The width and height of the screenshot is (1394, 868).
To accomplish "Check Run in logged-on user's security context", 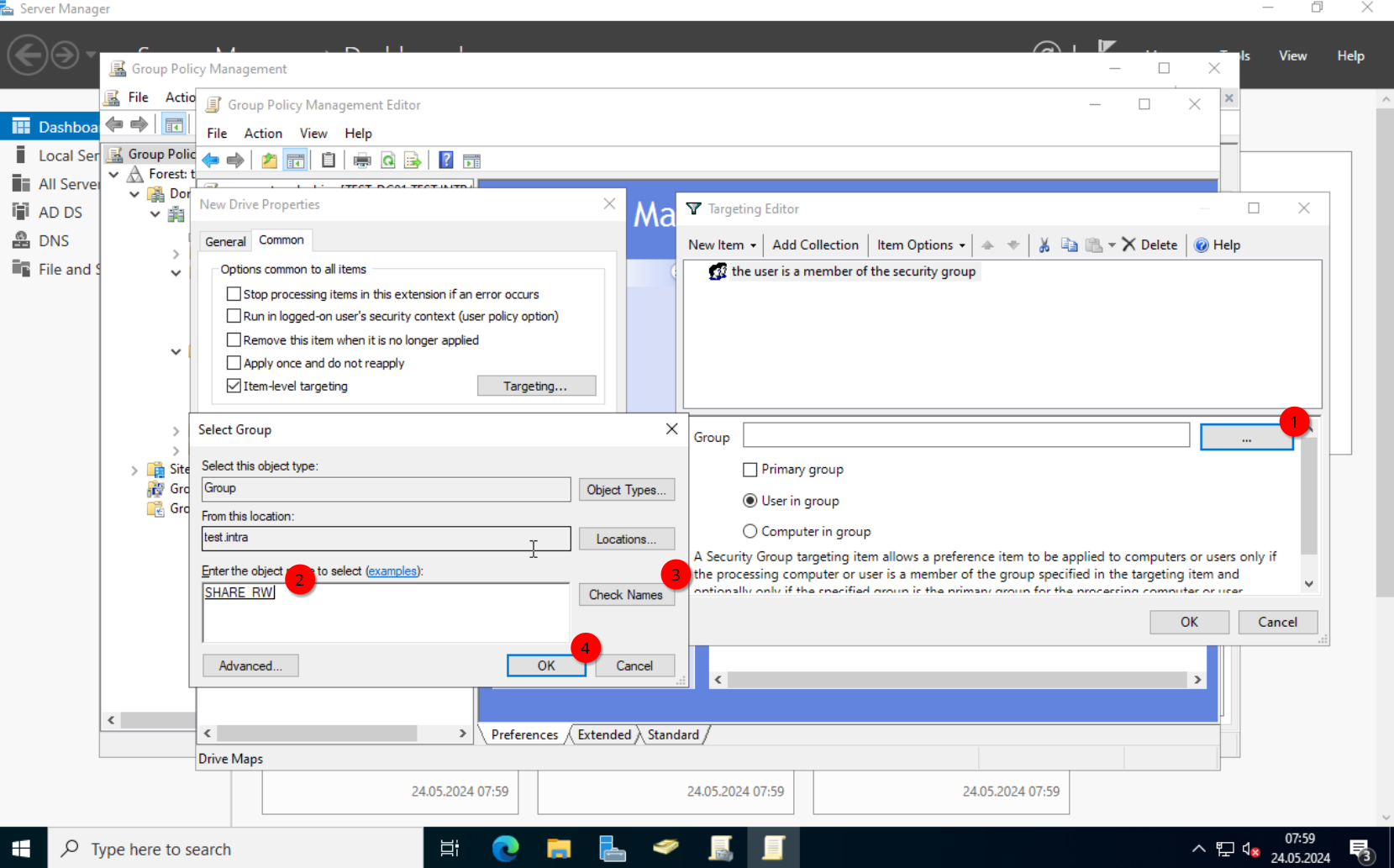I will point(234,316).
